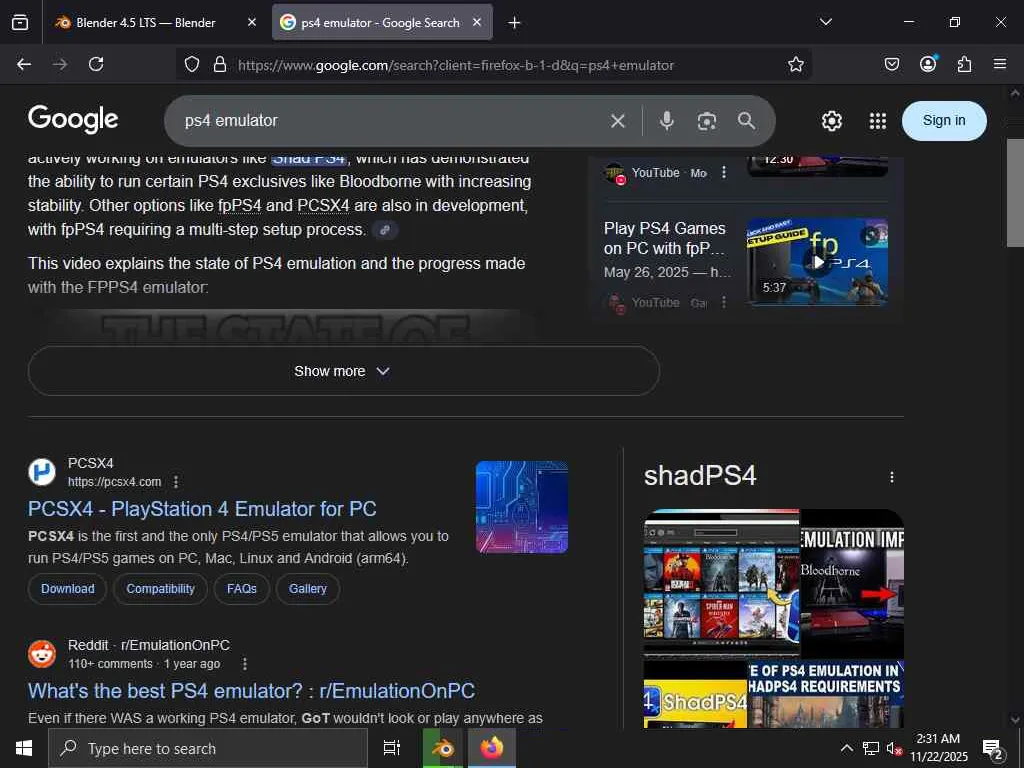
Task: Click the Sign in button
Action: click(944, 121)
